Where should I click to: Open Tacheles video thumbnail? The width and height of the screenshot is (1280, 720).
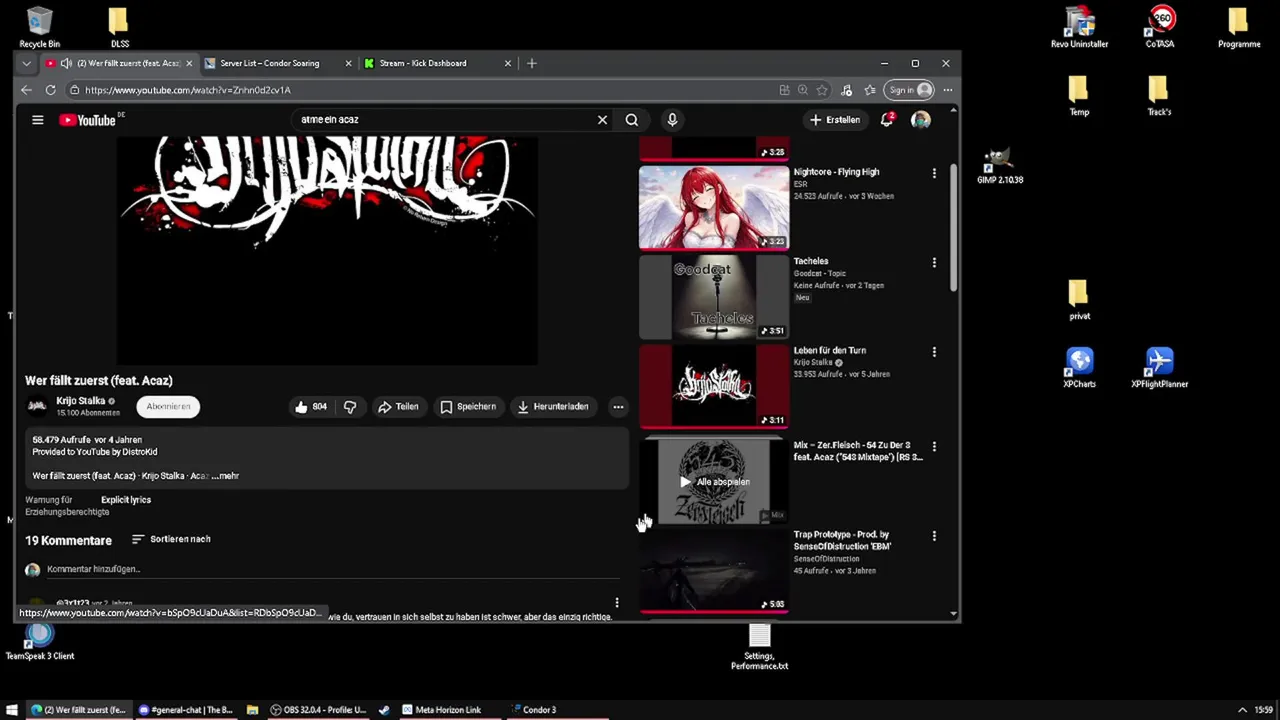coord(714,298)
